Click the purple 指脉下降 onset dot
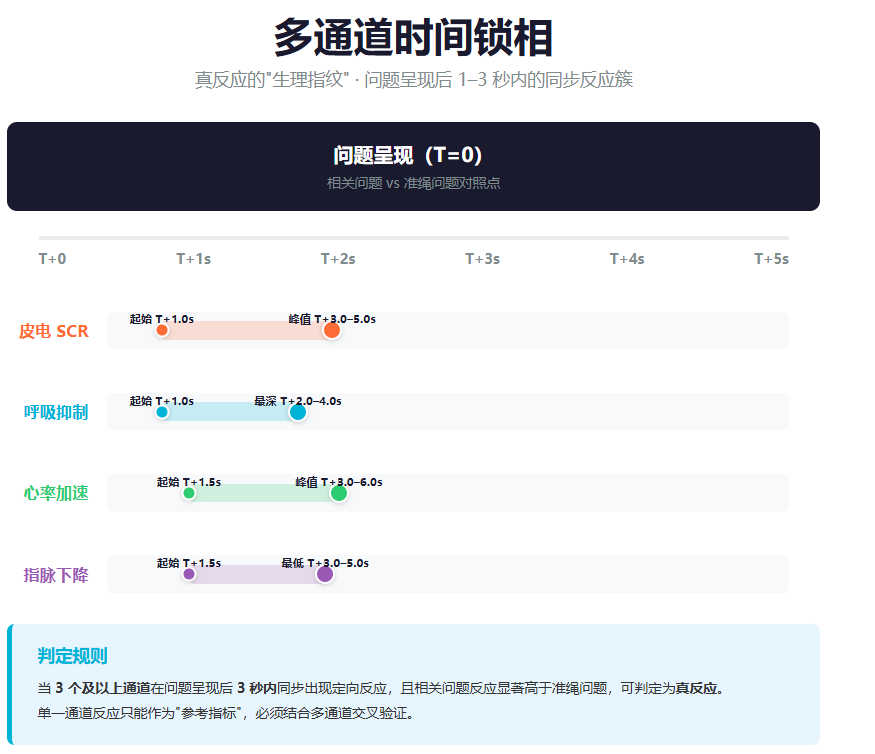The height and width of the screenshot is (754, 875). pos(189,574)
